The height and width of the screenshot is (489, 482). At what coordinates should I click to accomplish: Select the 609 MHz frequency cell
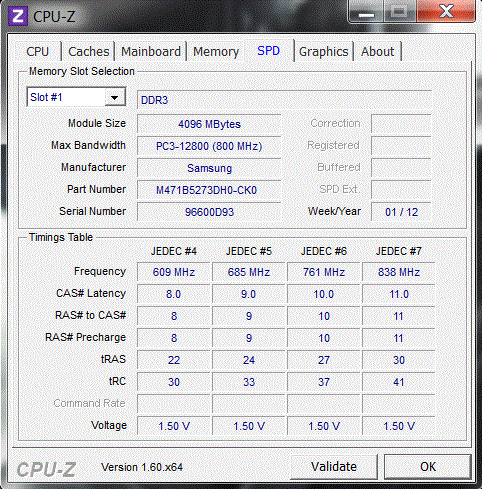174,272
